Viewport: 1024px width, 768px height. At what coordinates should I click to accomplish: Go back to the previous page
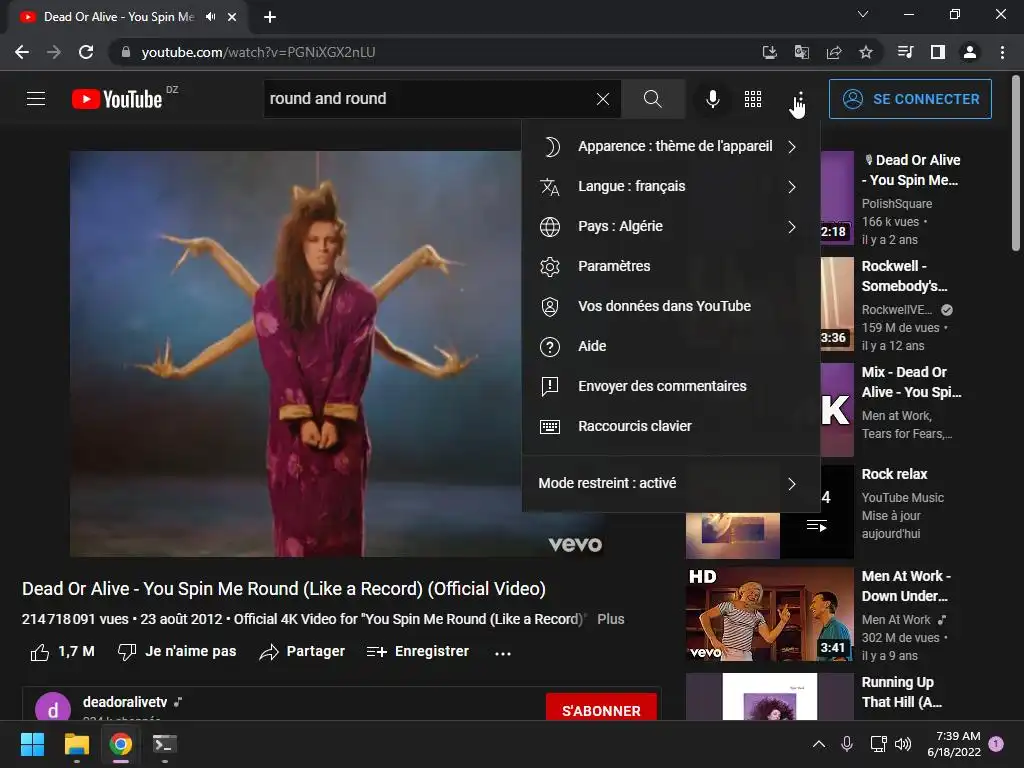pos(22,52)
